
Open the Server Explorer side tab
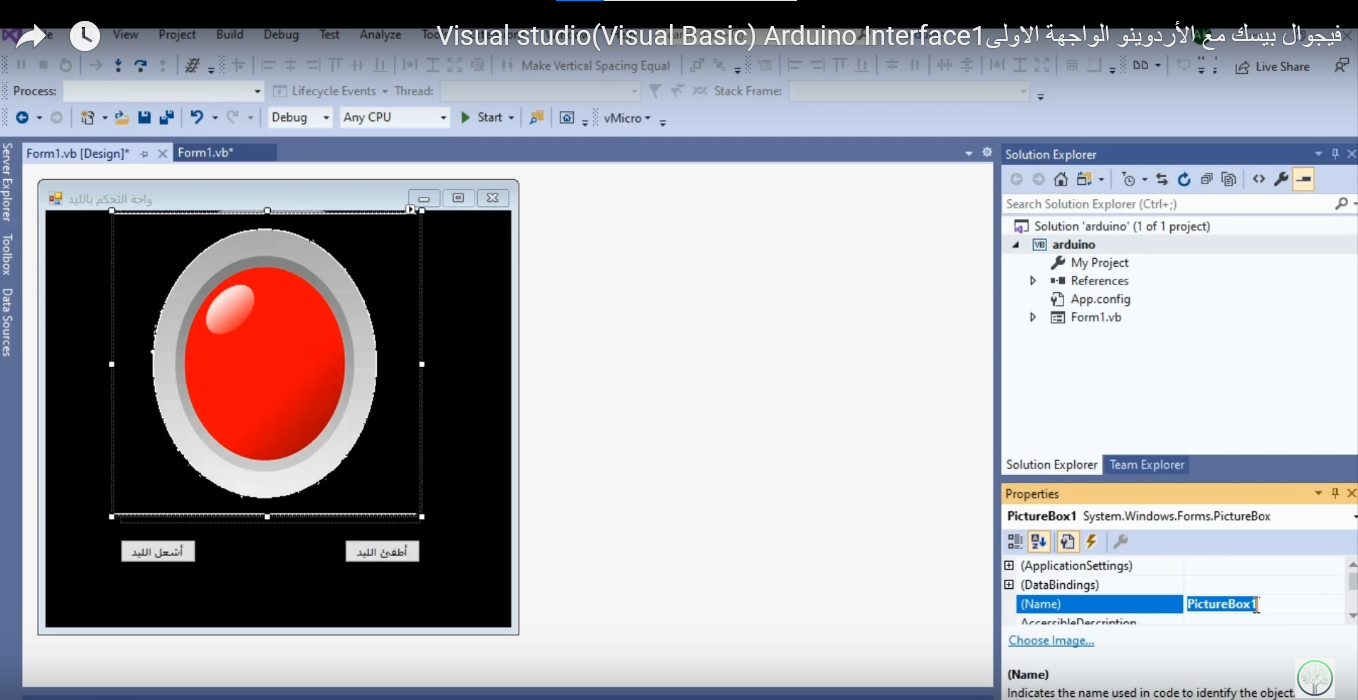click(6, 181)
